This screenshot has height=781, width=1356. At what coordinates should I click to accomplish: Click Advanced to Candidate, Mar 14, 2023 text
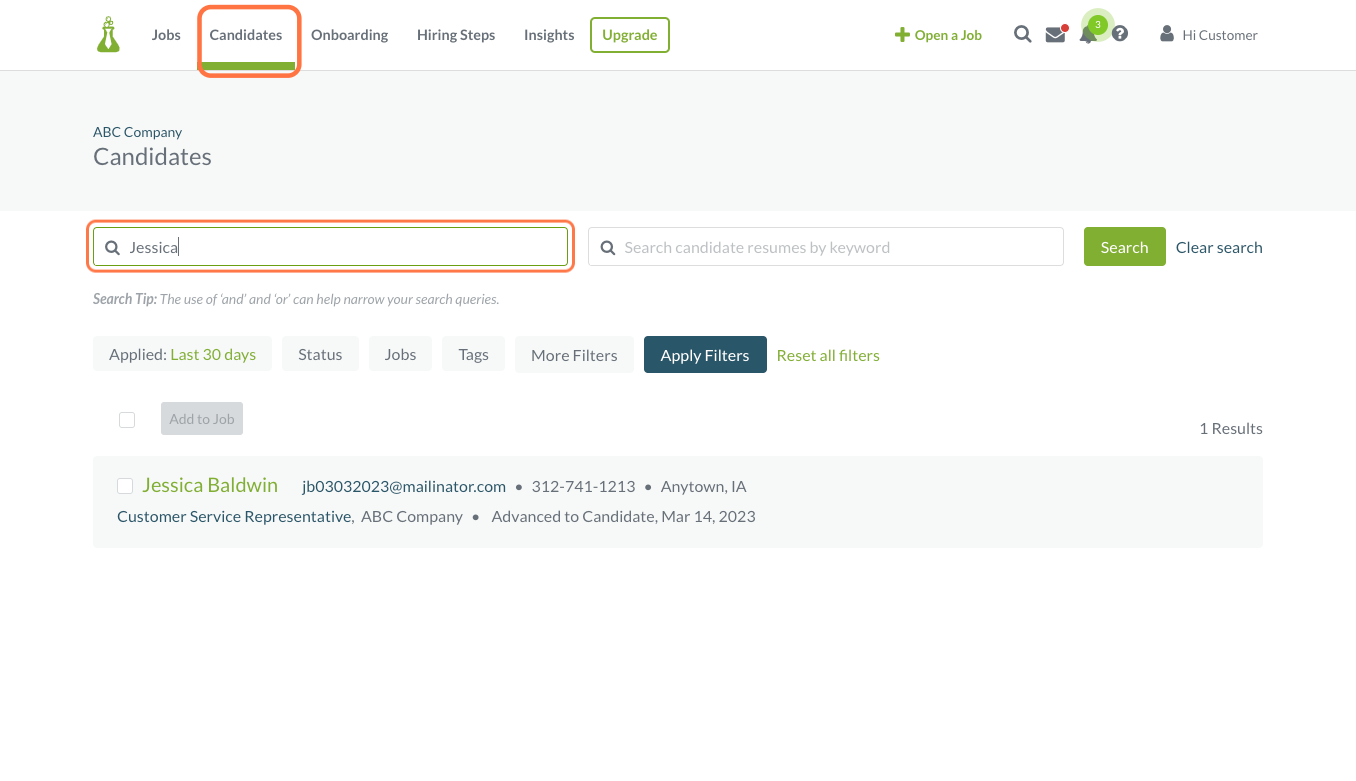pos(624,516)
